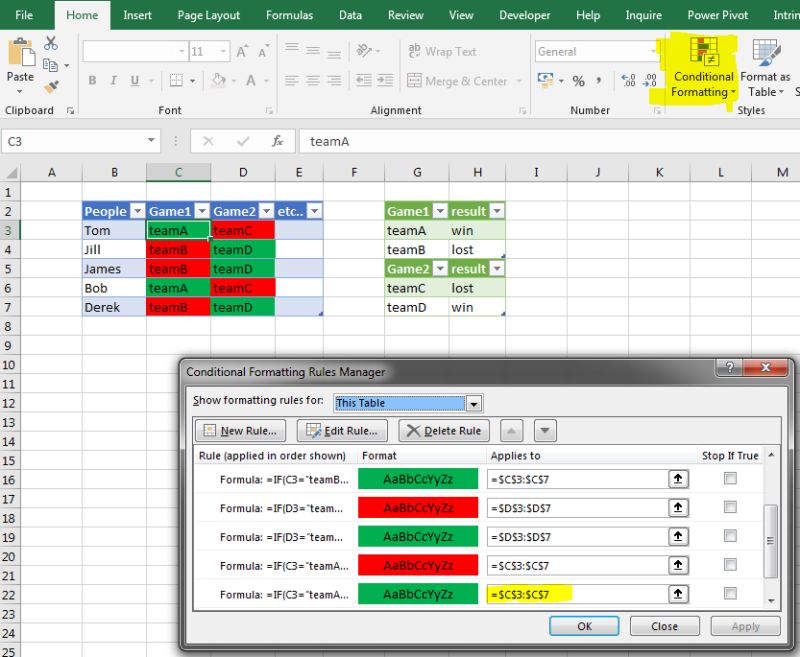800x657 pixels.
Task: Click the New Rule button
Action: (240, 431)
